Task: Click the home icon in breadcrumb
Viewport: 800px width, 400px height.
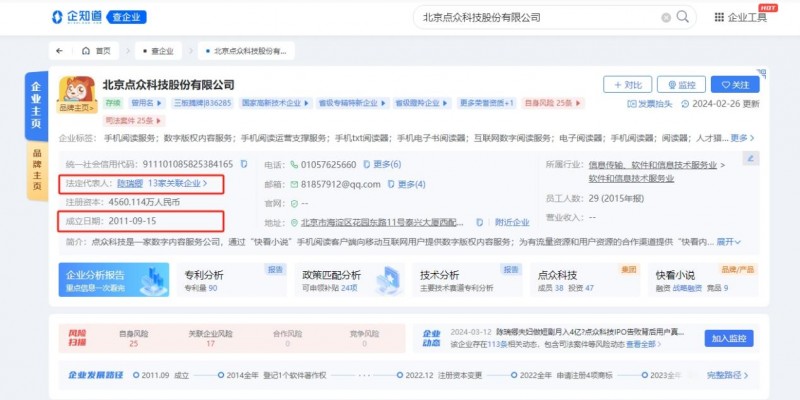Action: [86, 51]
